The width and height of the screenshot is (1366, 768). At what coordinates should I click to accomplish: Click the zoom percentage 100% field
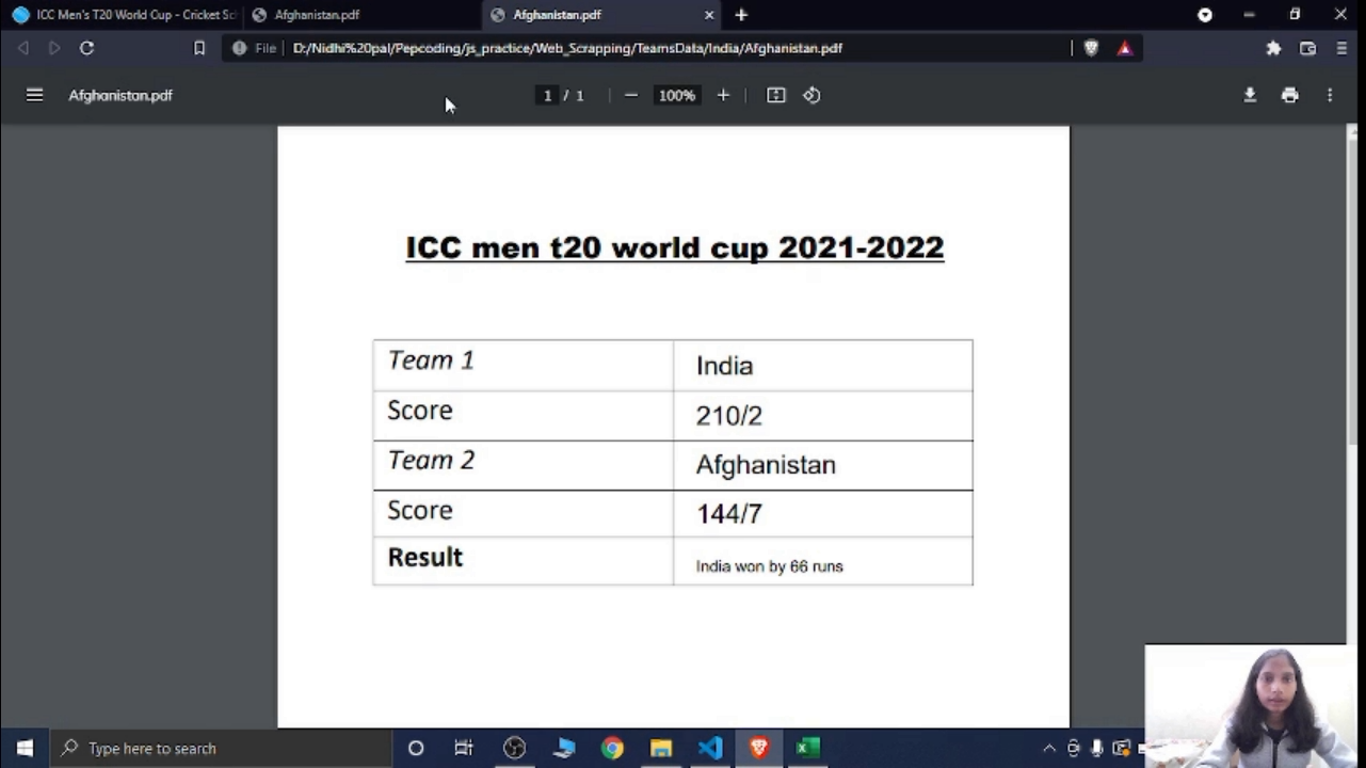pyautogui.click(x=676, y=95)
